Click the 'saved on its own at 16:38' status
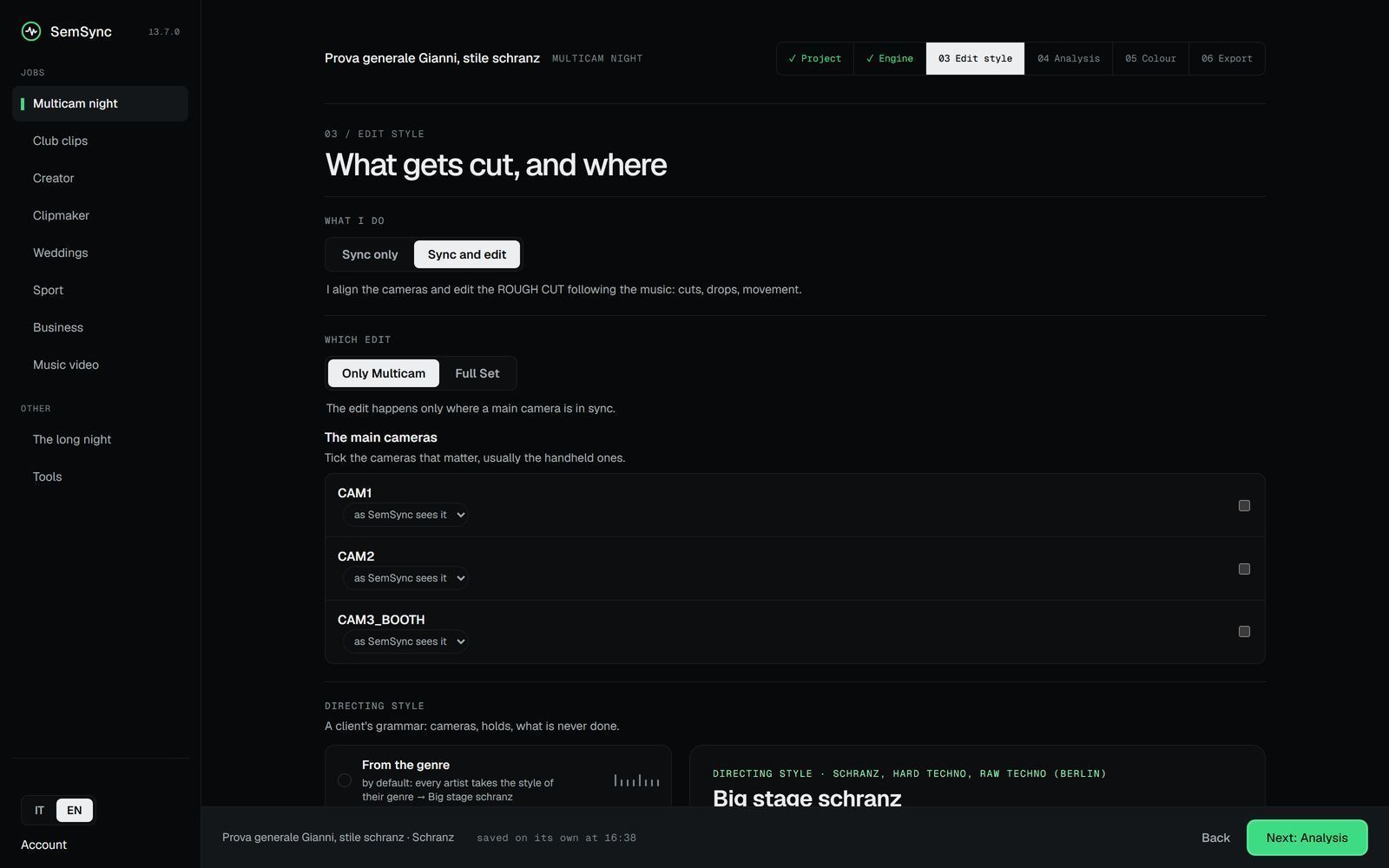1389x868 pixels. click(x=556, y=838)
